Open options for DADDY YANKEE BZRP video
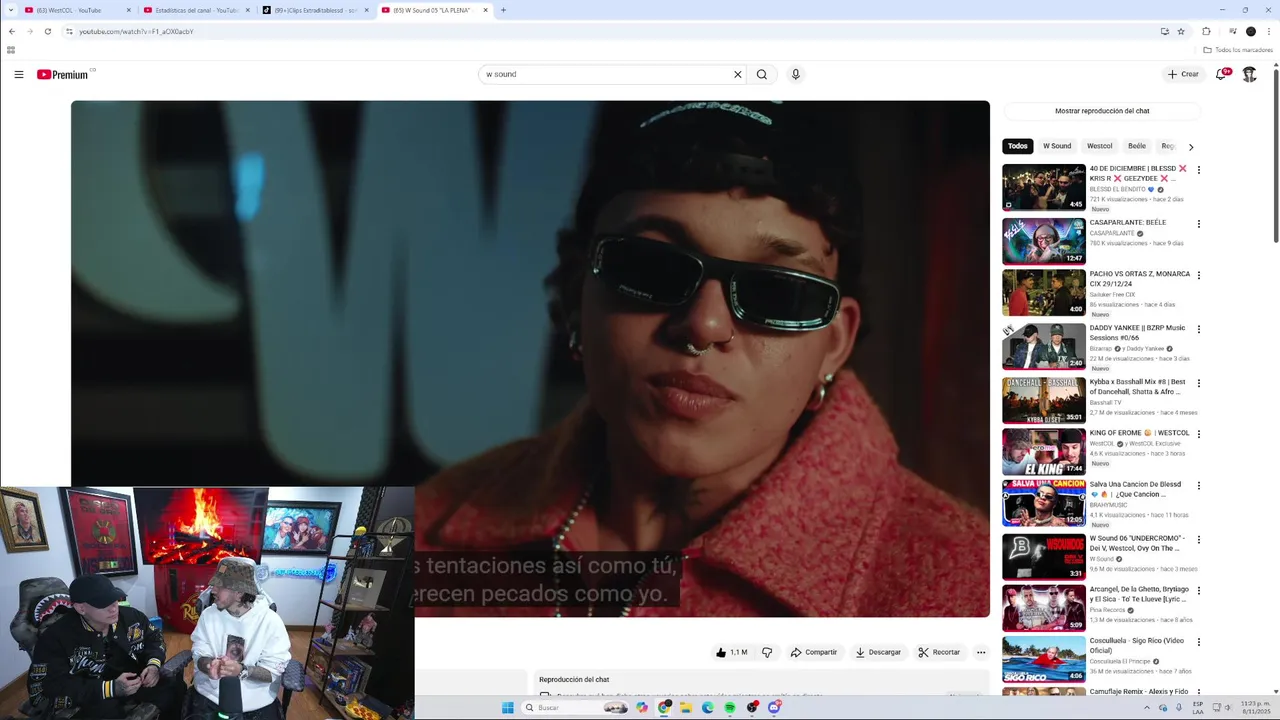This screenshot has height=720, width=1280. click(1198, 329)
